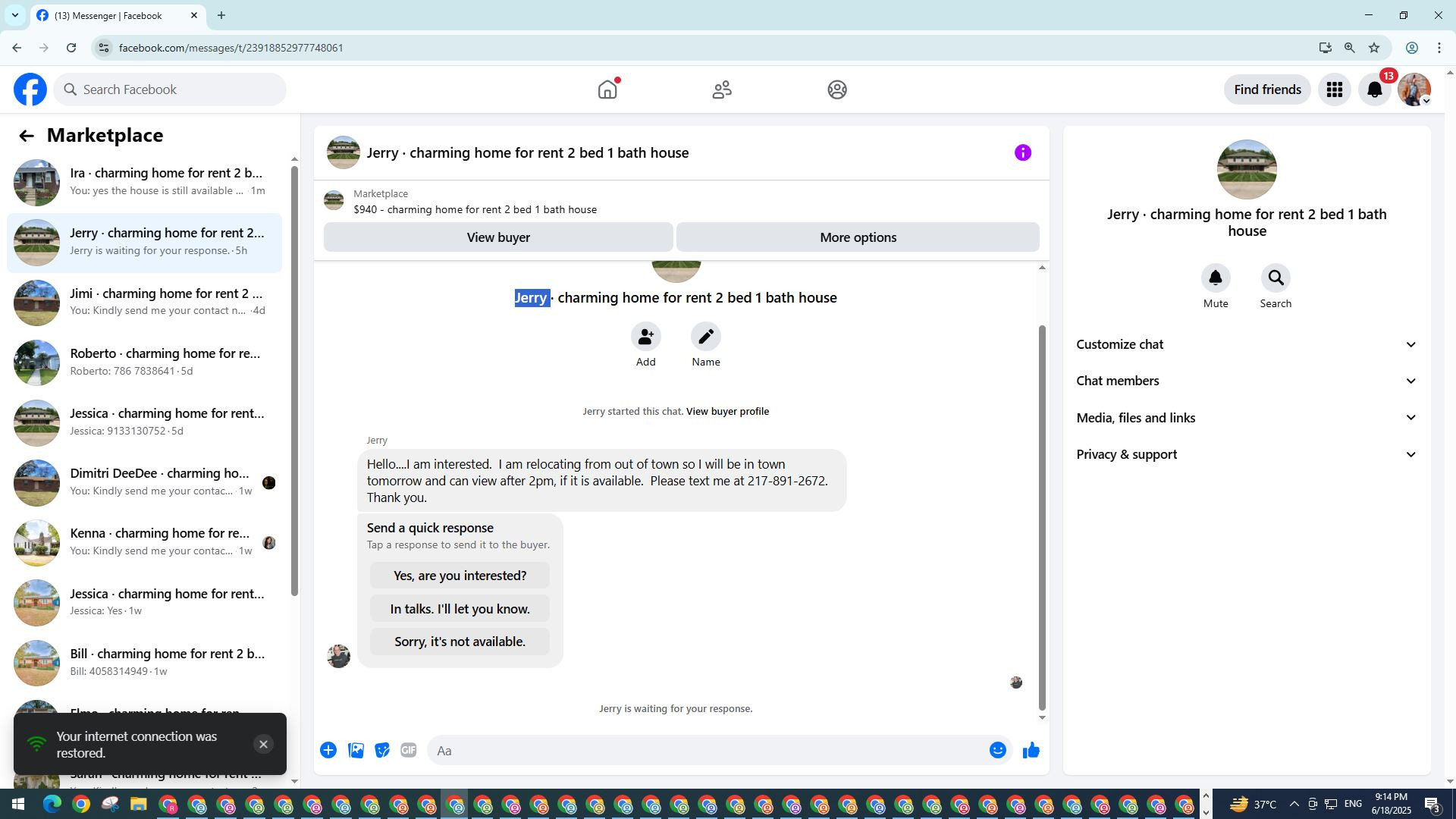Open the Windows notification center
The height and width of the screenshot is (819, 1456).
pos(1432,804)
